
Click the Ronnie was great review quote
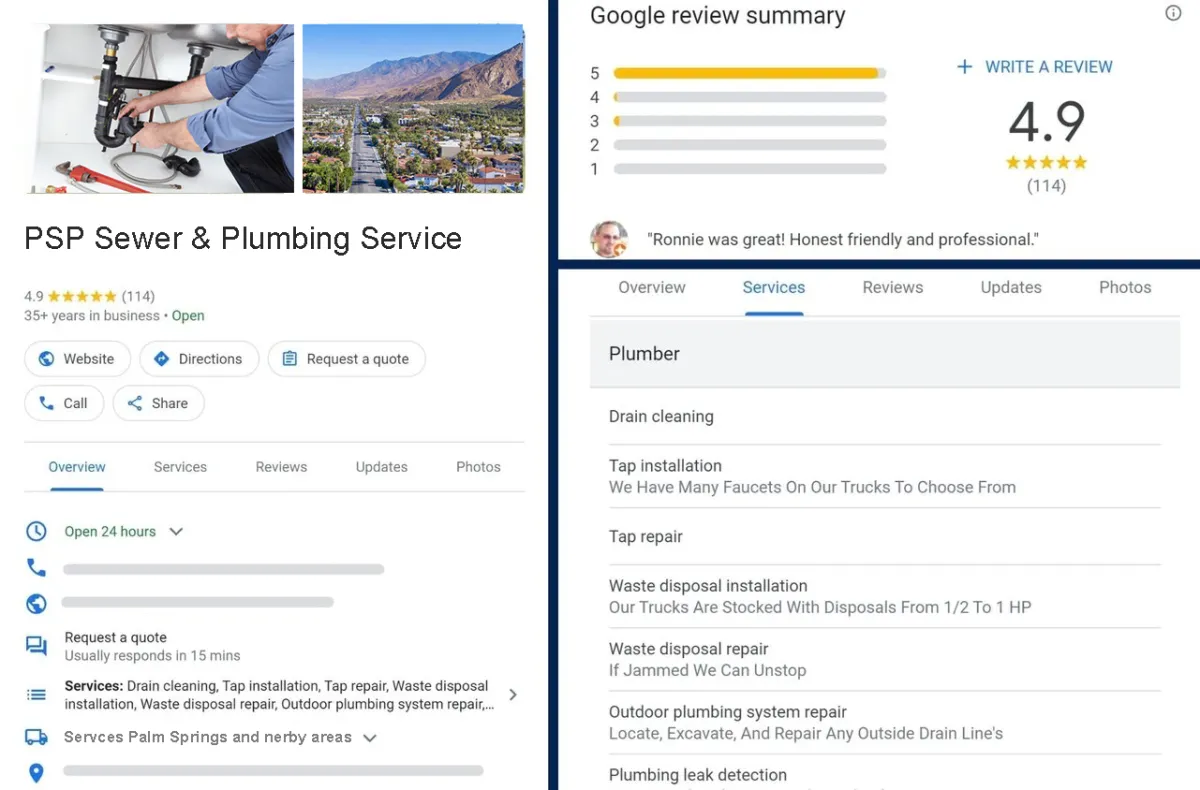(x=843, y=240)
